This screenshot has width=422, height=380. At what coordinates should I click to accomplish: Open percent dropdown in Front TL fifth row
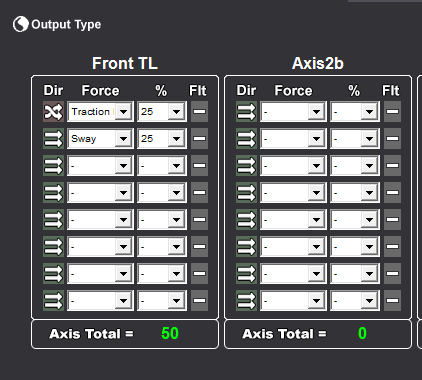[x=162, y=220]
